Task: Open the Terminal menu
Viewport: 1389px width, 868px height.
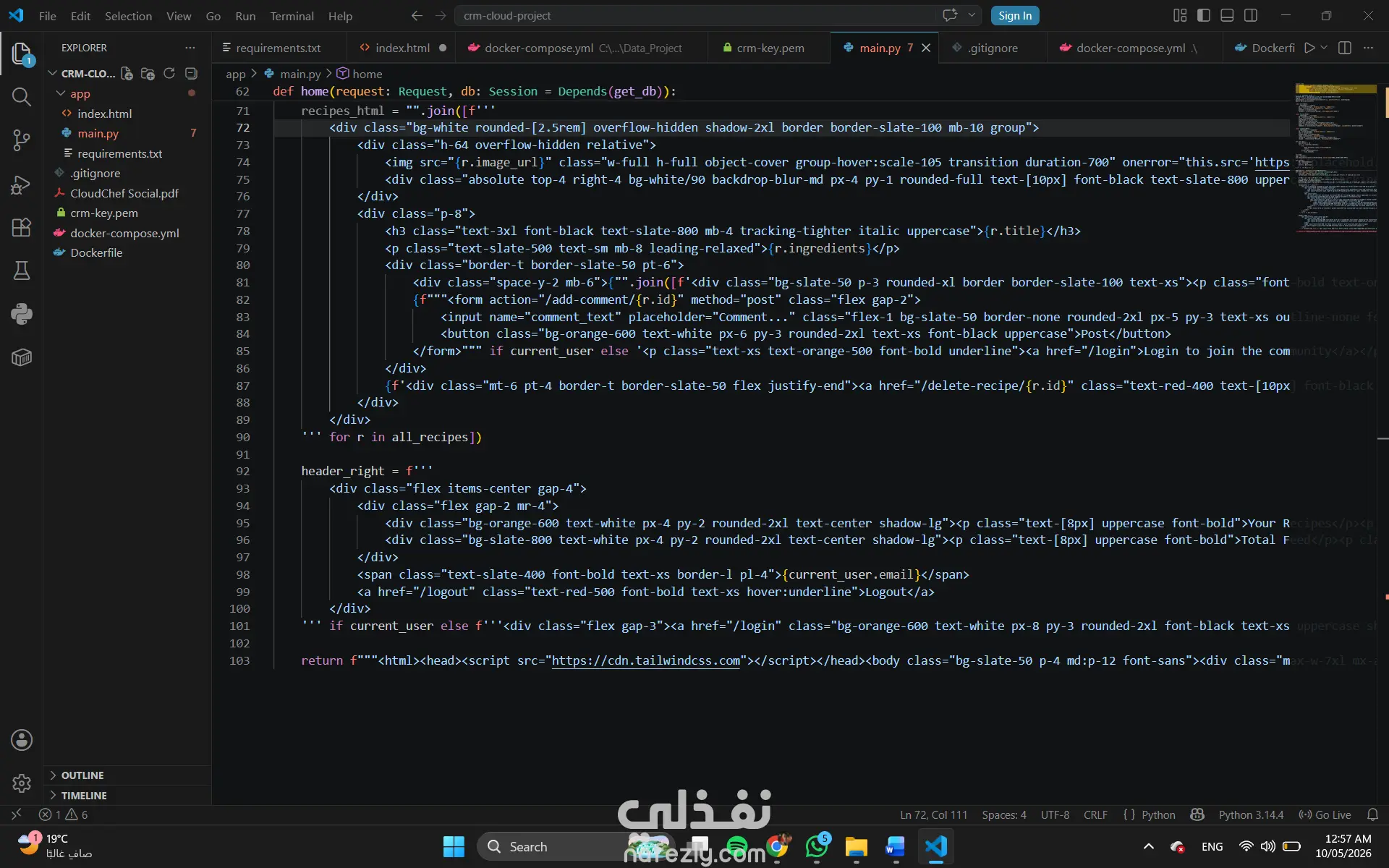Action: pyautogui.click(x=292, y=16)
